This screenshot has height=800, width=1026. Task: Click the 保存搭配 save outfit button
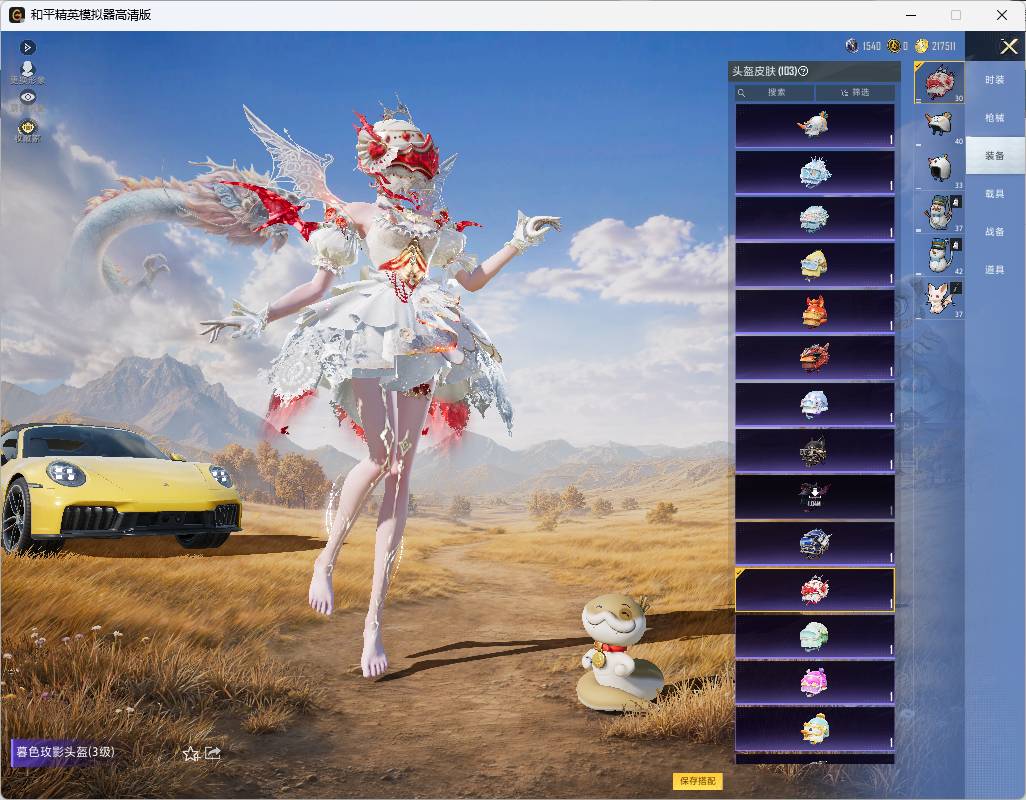tap(698, 780)
